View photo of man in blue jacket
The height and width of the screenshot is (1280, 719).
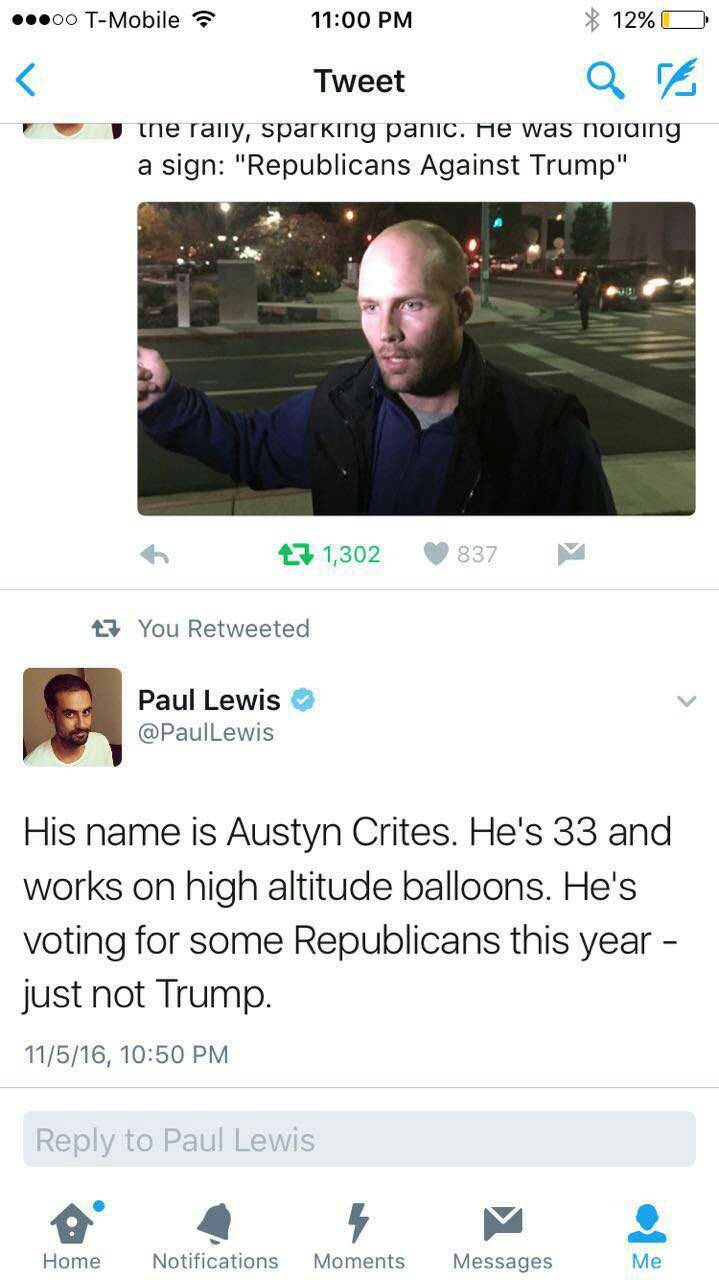pyautogui.click(x=416, y=359)
